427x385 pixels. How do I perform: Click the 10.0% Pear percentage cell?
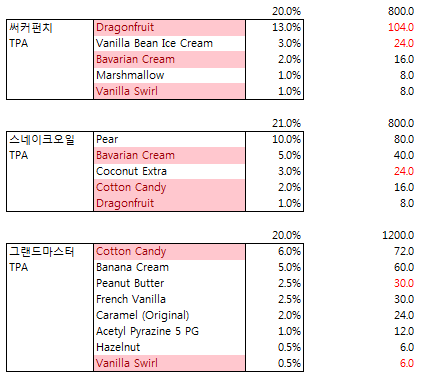pyautogui.click(x=274, y=139)
